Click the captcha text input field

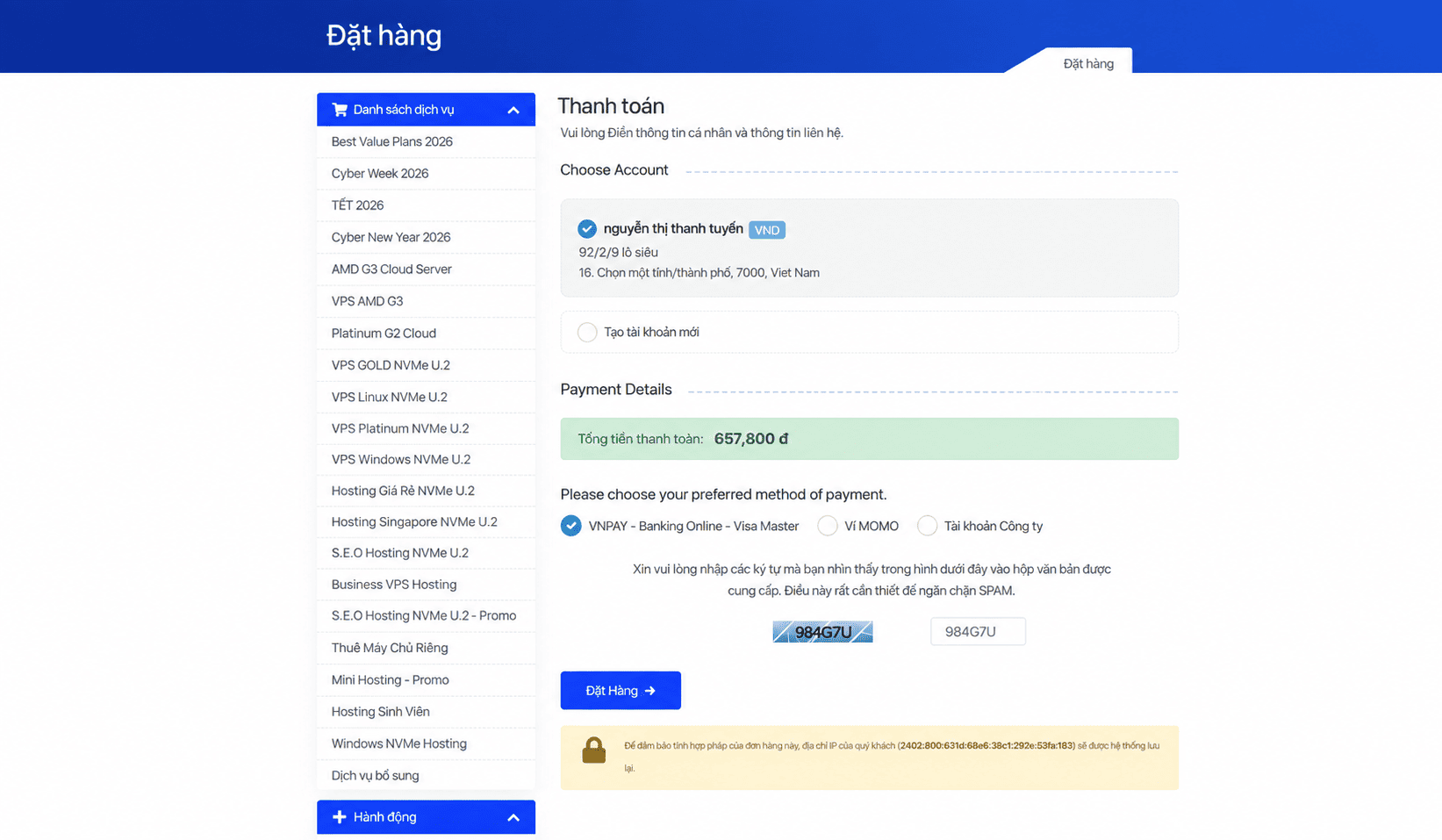point(978,631)
